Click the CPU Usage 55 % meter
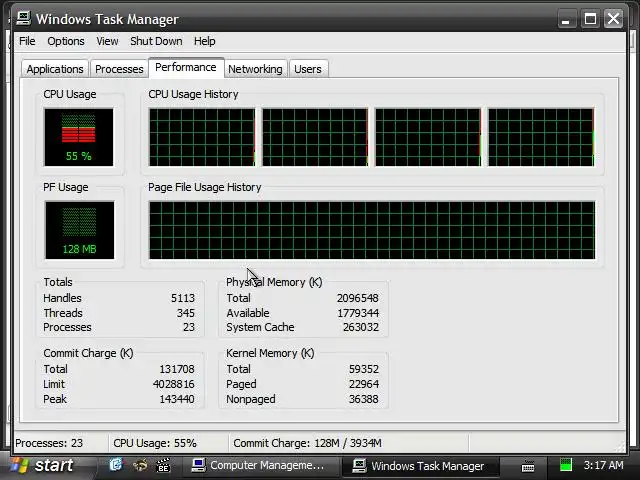This screenshot has width=640, height=480. pos(79,137)
